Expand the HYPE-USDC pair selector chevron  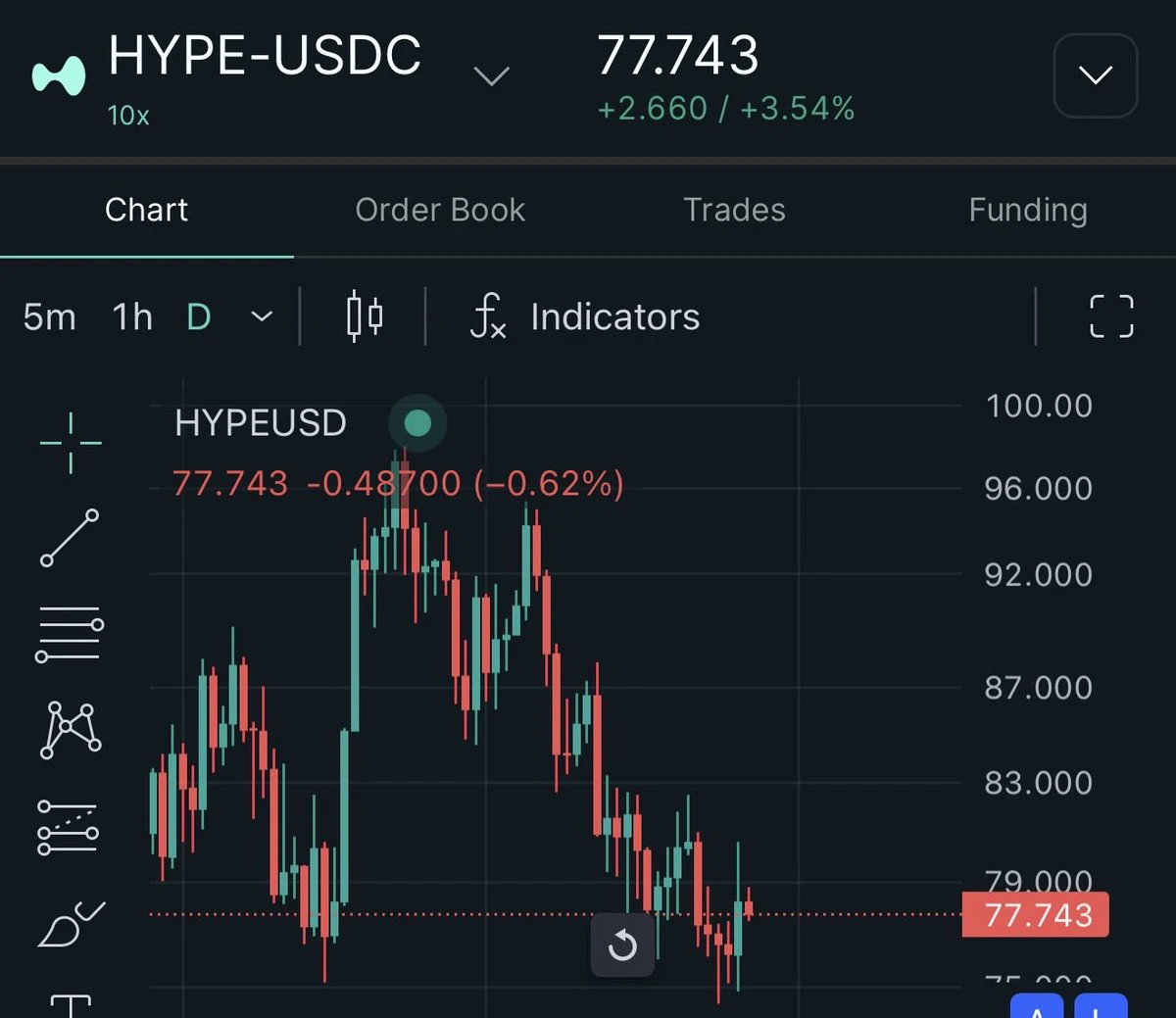[x=491, y=75]
